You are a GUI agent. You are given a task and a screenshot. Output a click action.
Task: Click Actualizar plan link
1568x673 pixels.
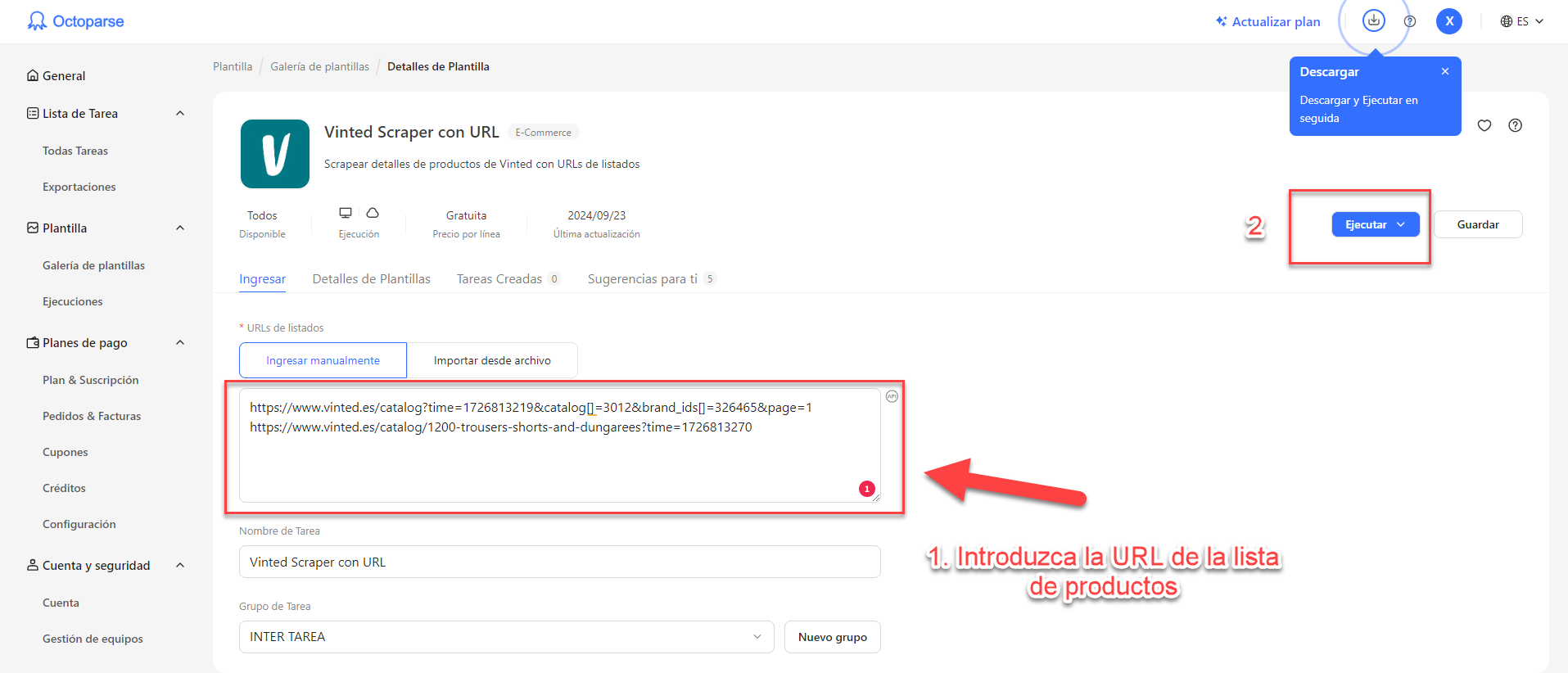[1268, 21]
